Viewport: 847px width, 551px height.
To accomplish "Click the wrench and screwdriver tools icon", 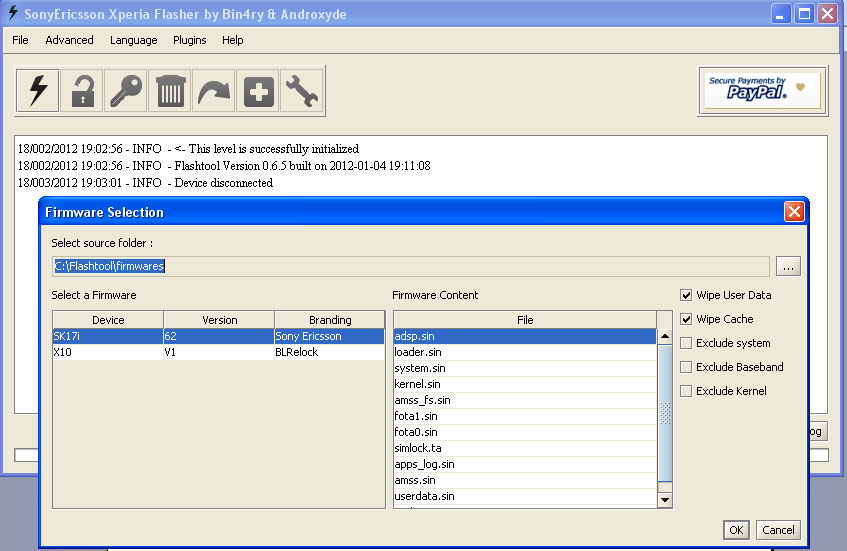I will (302, 91).
